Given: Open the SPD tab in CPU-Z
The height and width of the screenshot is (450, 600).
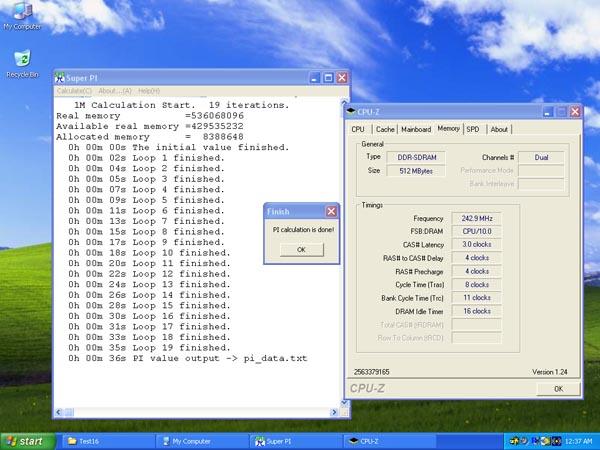Looking at the screenshot, I should [x=473, y=129].
